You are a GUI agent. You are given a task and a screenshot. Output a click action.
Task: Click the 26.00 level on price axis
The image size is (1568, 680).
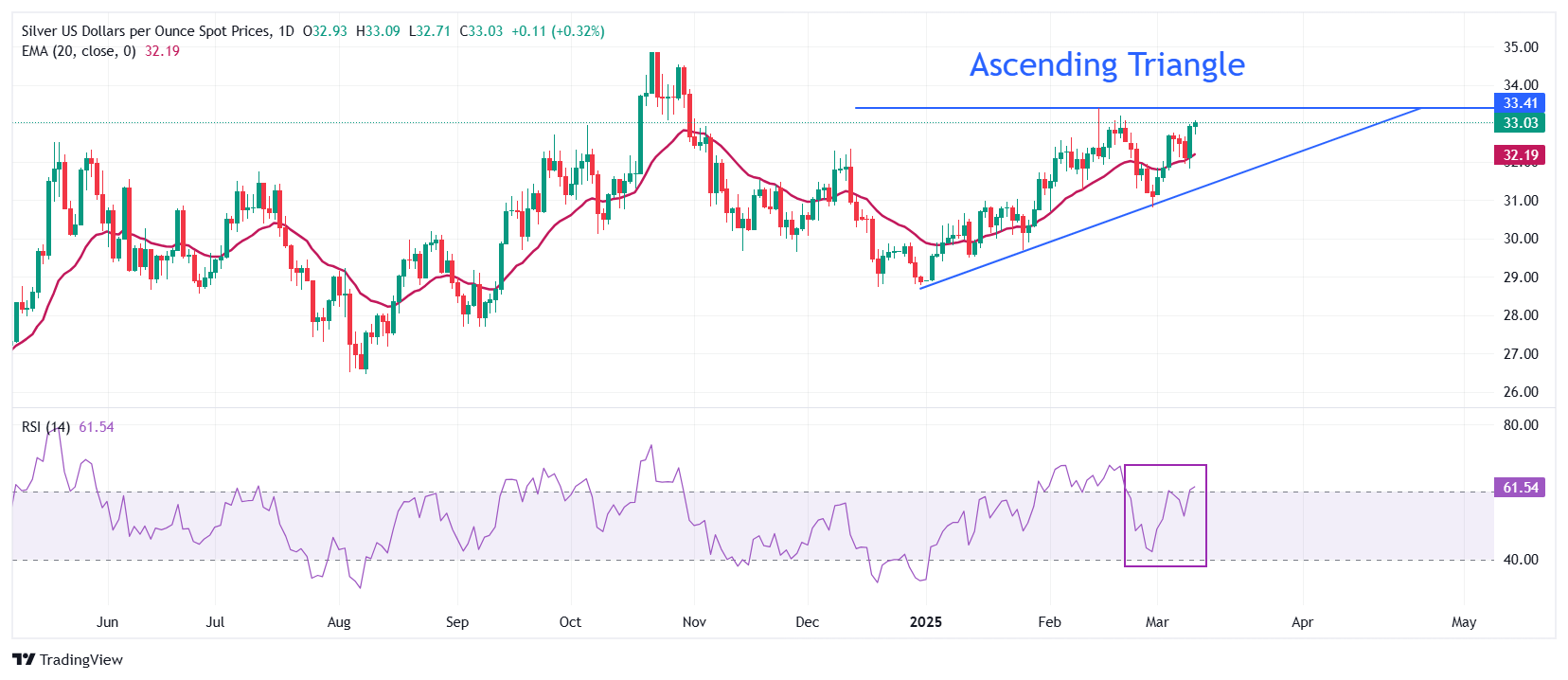point(1521,392)
